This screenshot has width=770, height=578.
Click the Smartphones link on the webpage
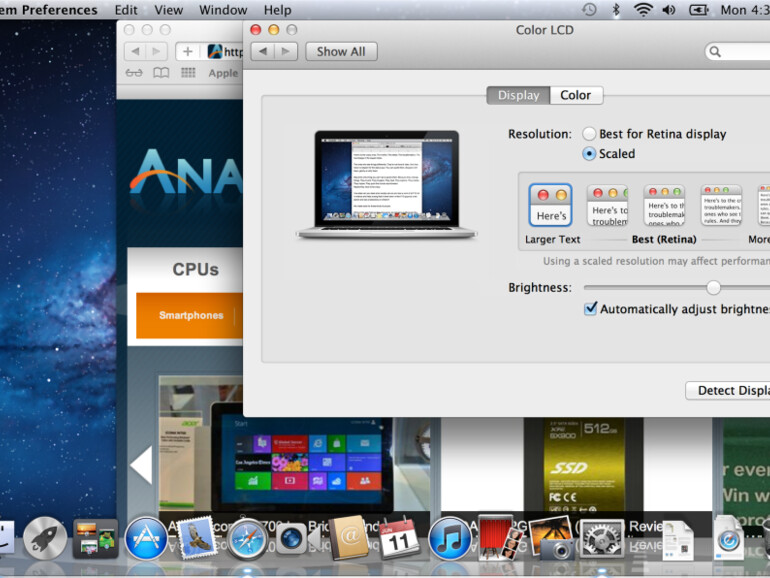191,315
